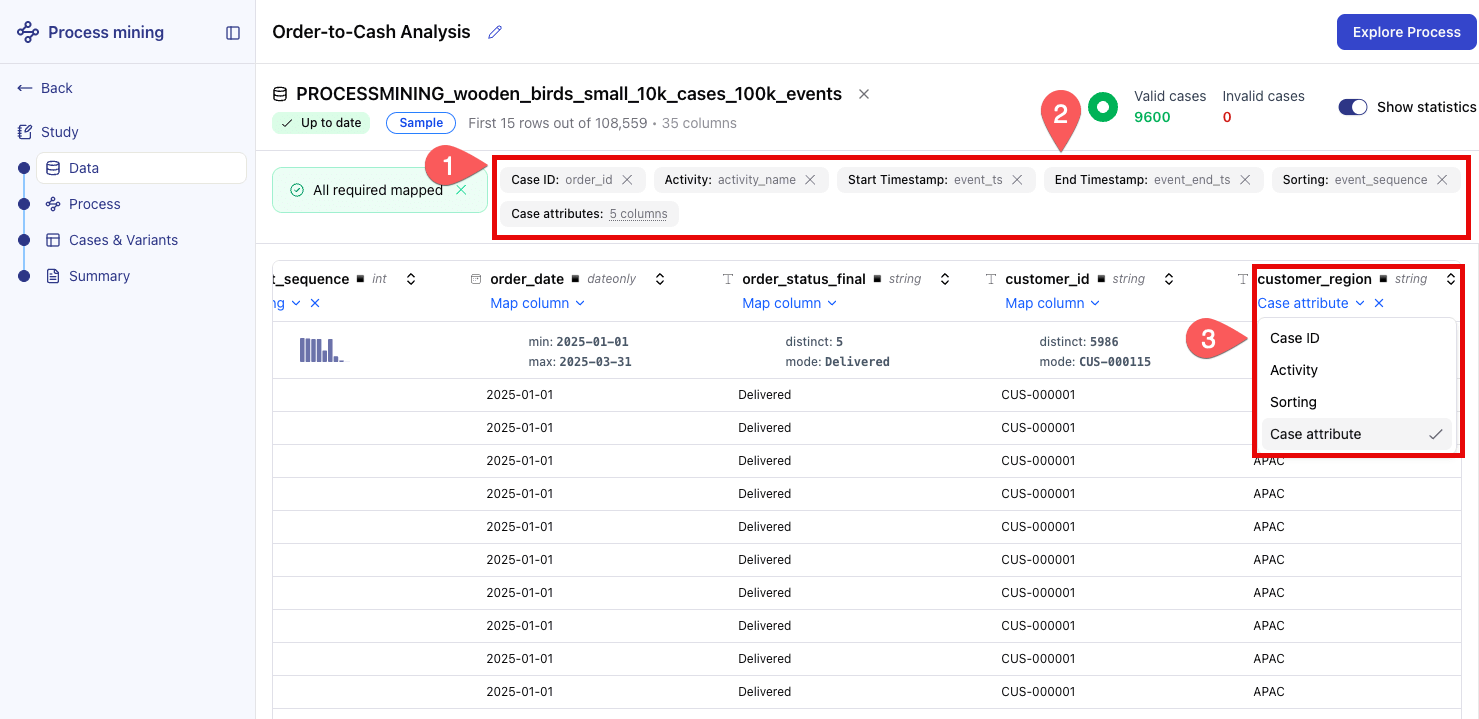The height and width of the screenshot is (719, 1479).
Task: Open the 5 columns case attributes link
Action: tap(638, 214)
